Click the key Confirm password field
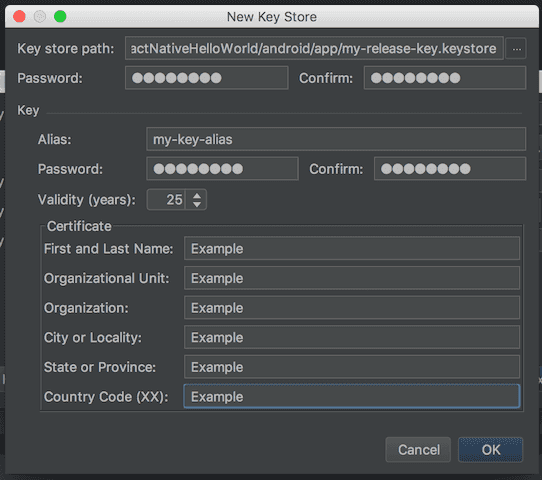The image size is (542, 480). click(x=450, y=169)
